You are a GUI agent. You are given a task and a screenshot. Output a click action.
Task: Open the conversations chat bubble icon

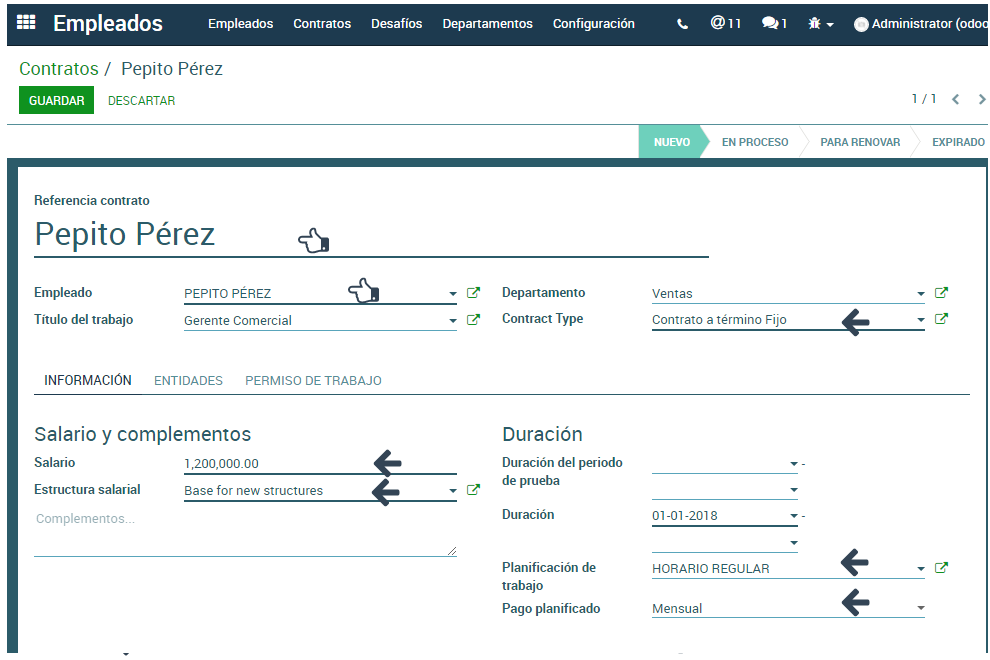point(774,23)
